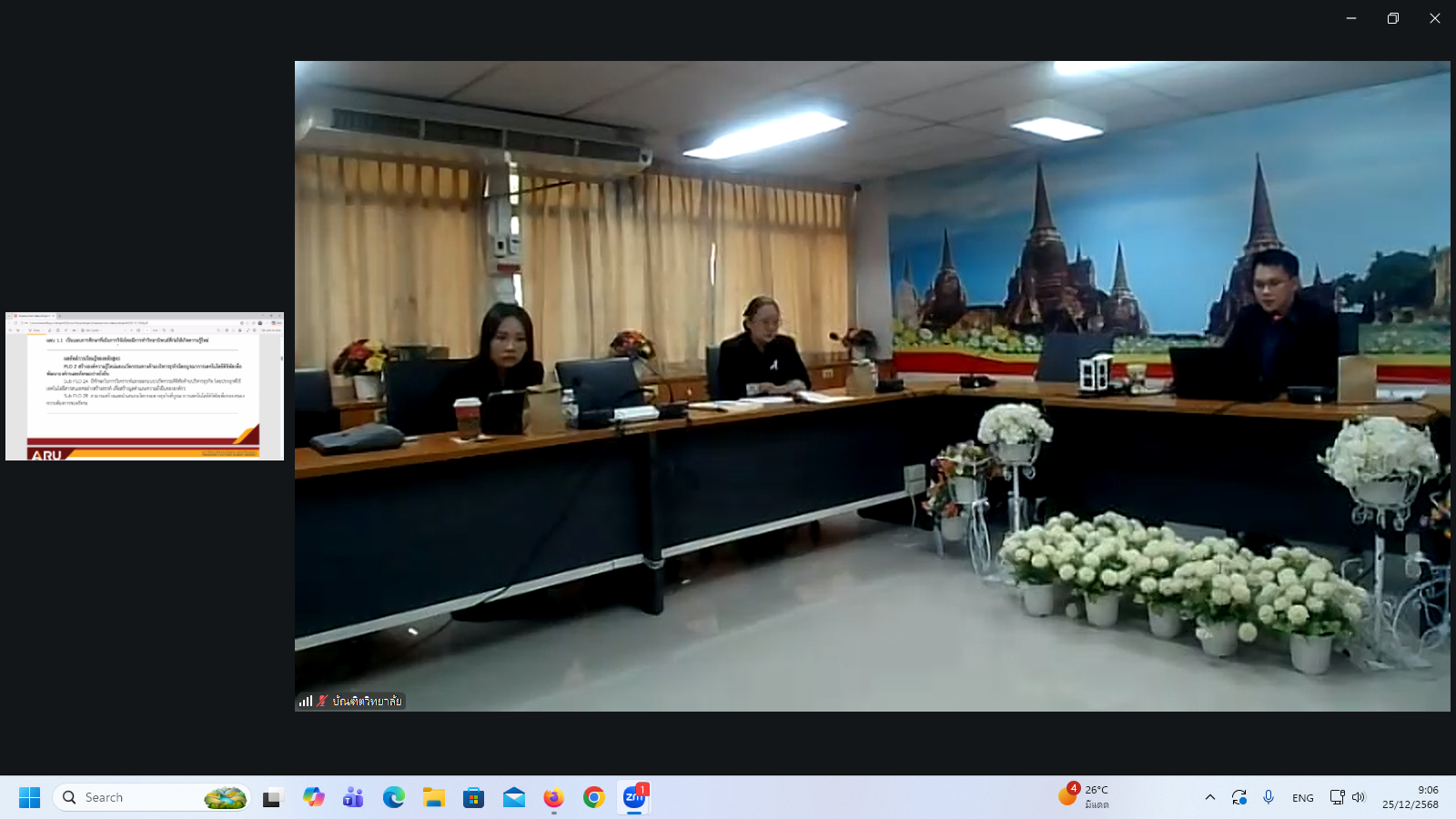Open the ENG language switcher
1456x819 pixels.
[x=1302, y=798]
